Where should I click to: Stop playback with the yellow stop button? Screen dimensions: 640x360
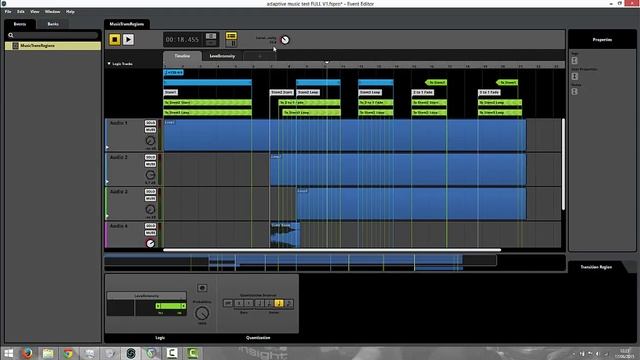click(115, 39)
